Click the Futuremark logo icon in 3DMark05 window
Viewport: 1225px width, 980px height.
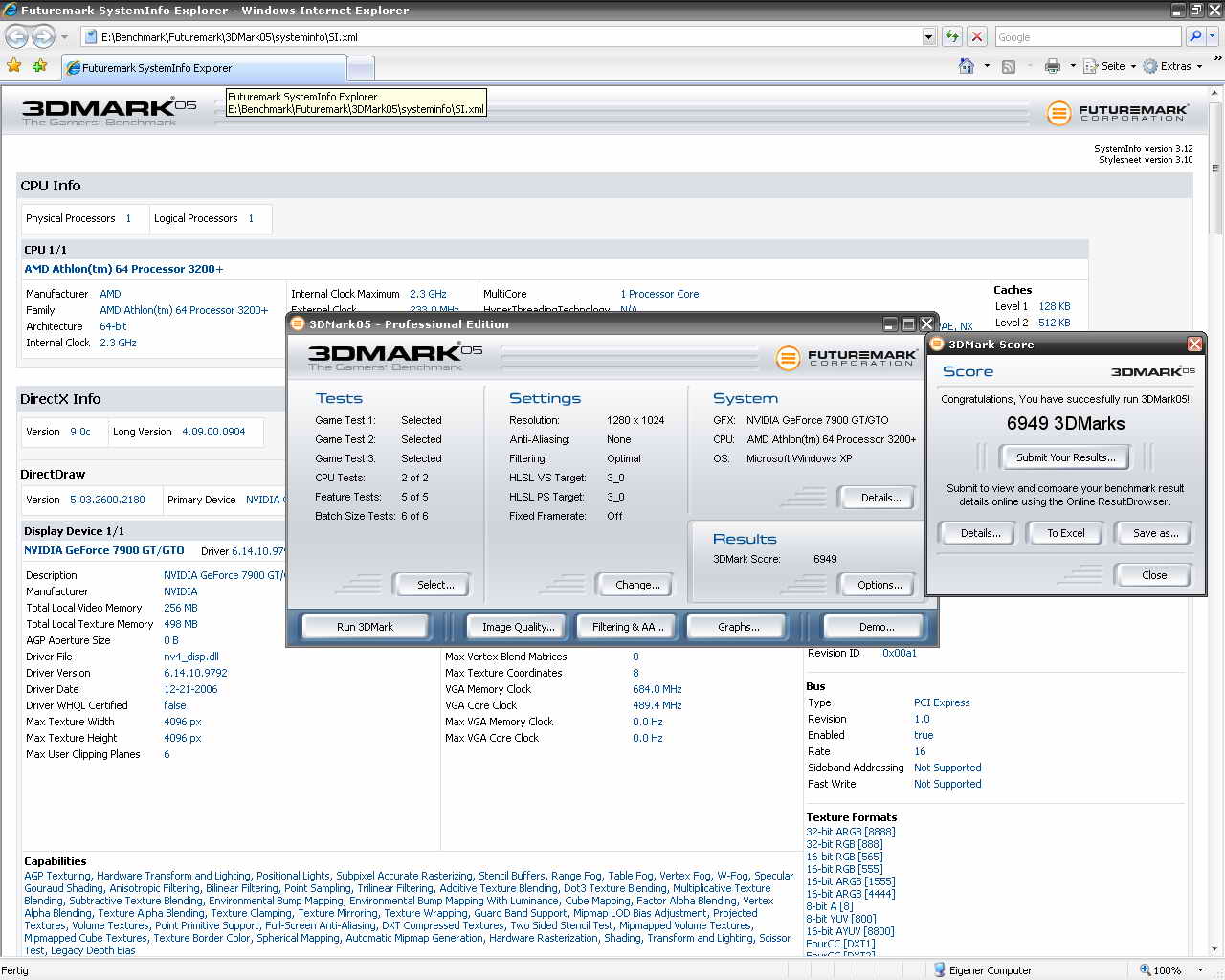(788, 359)
